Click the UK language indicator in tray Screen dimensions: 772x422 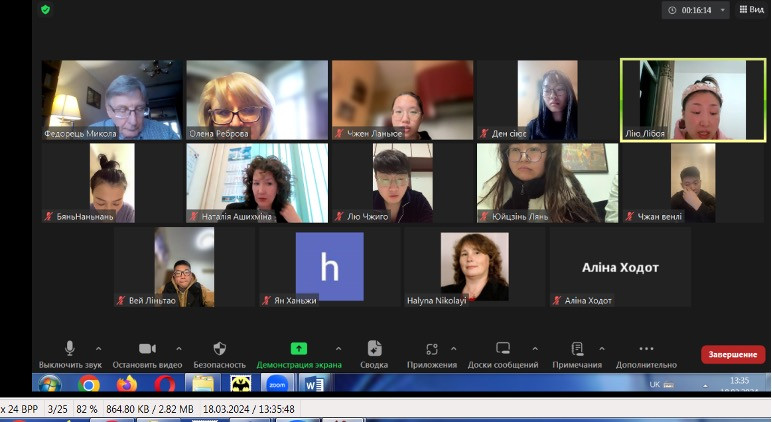[655, 384]
